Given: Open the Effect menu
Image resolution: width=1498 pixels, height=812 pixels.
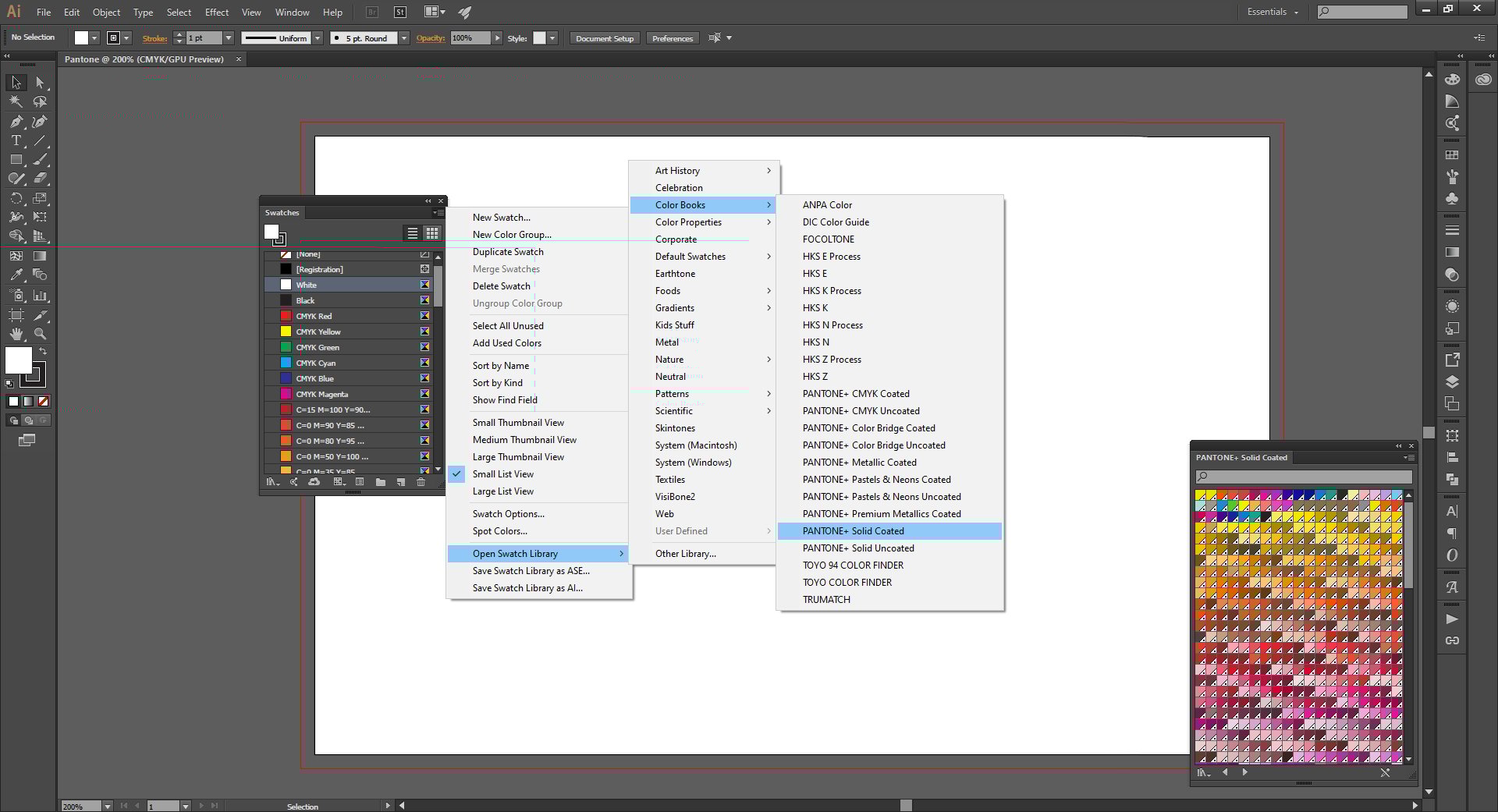Looking at the screenshot, I should [217, 12].
